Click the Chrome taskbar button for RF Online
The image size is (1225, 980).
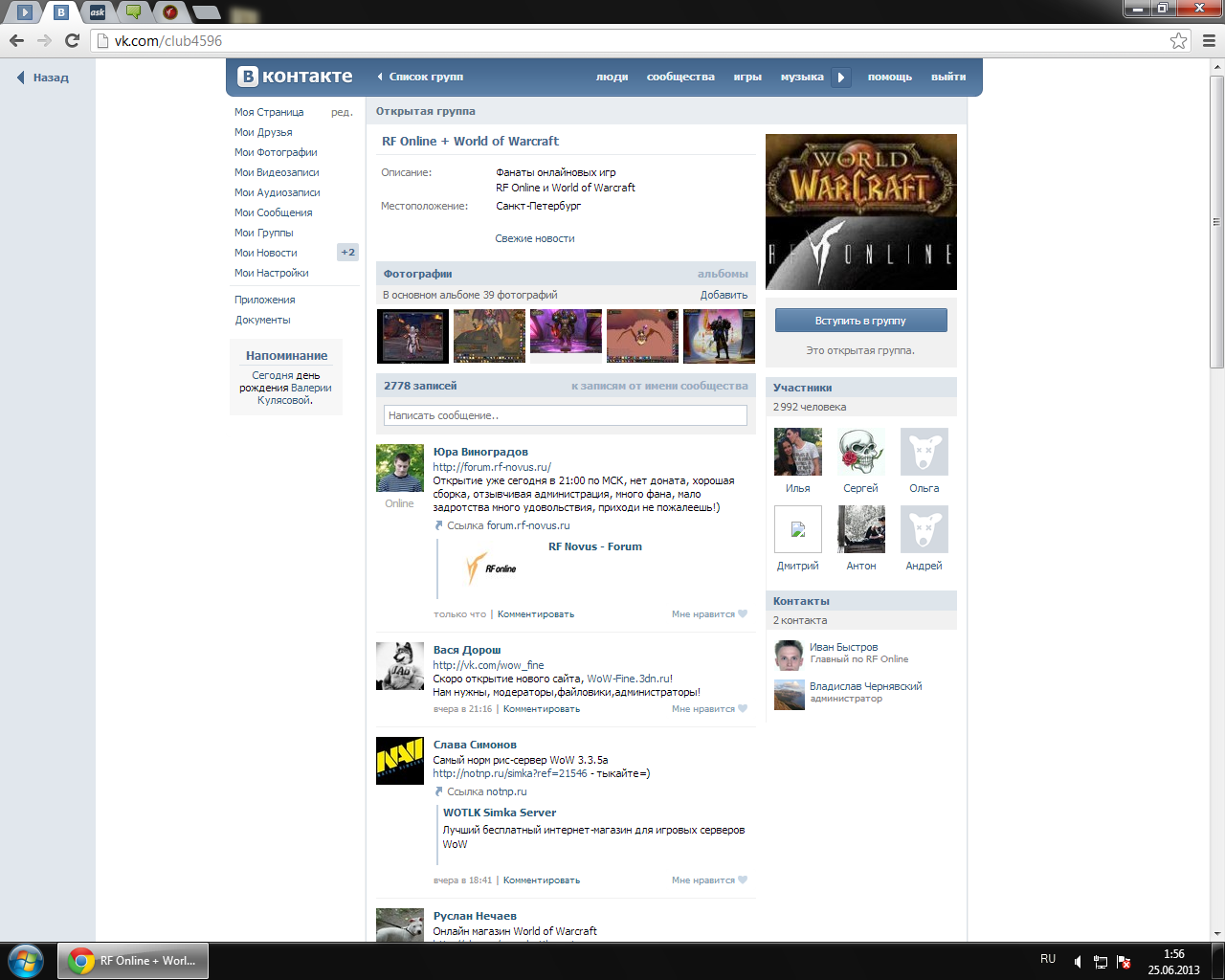(133, 961)
